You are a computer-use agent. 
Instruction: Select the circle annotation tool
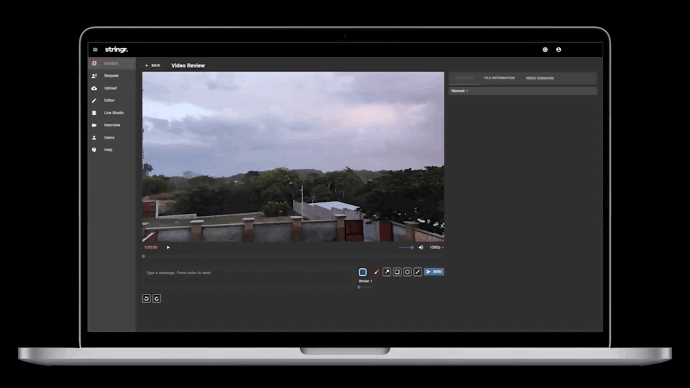click(407, 272)
